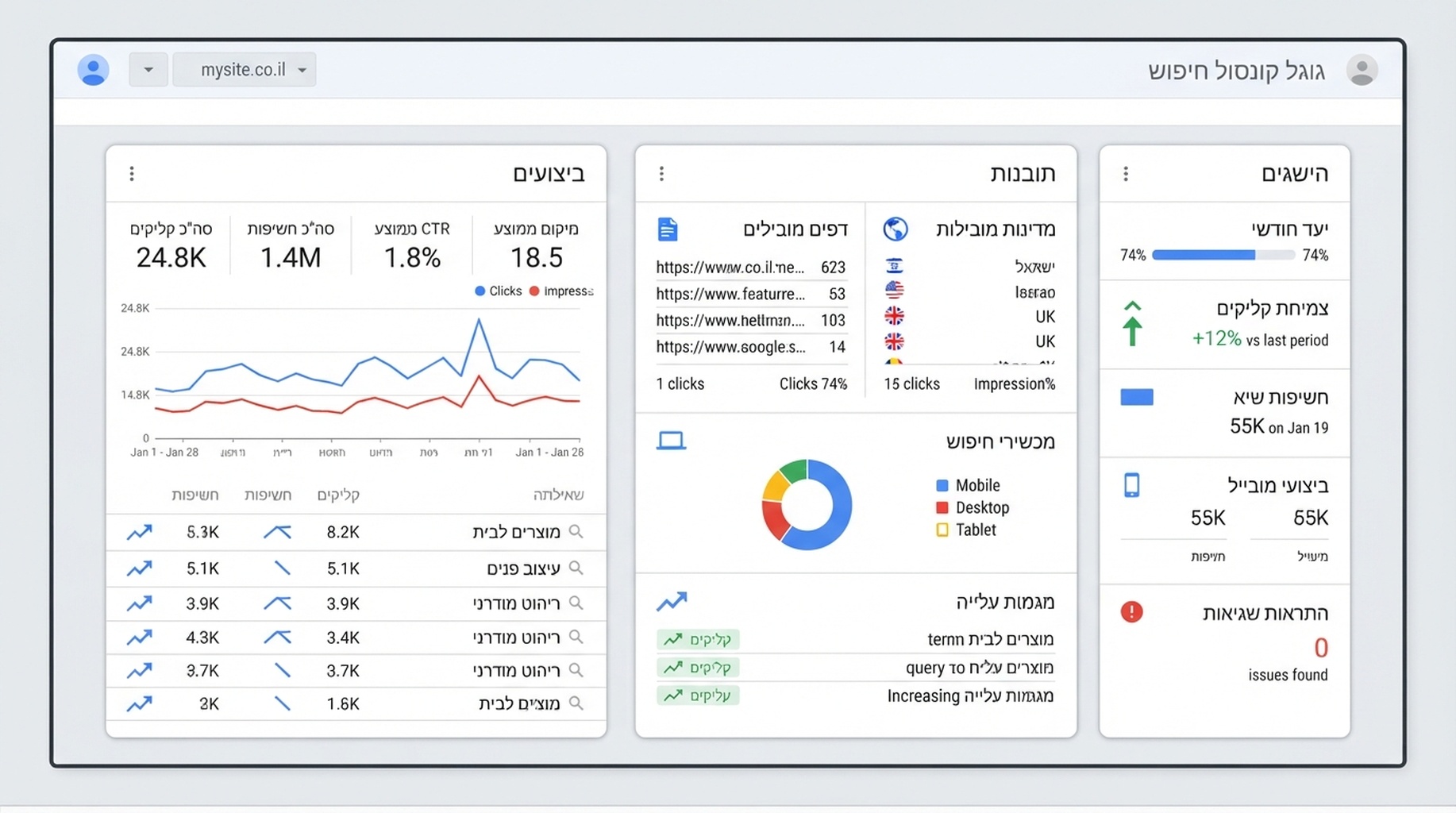
Task: Click the donut chart of search devices
Action: [807, 505]
